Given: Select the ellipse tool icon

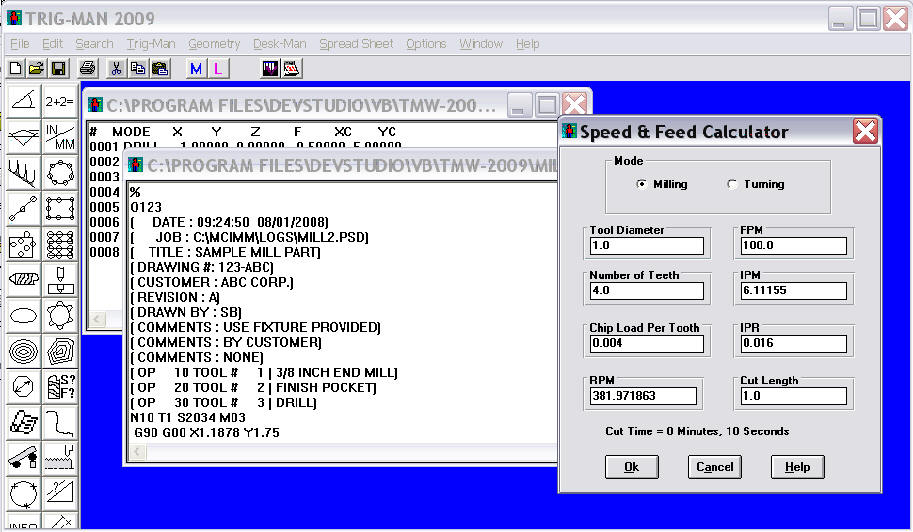Looking at the screenshot, I should tap(23, 315).
